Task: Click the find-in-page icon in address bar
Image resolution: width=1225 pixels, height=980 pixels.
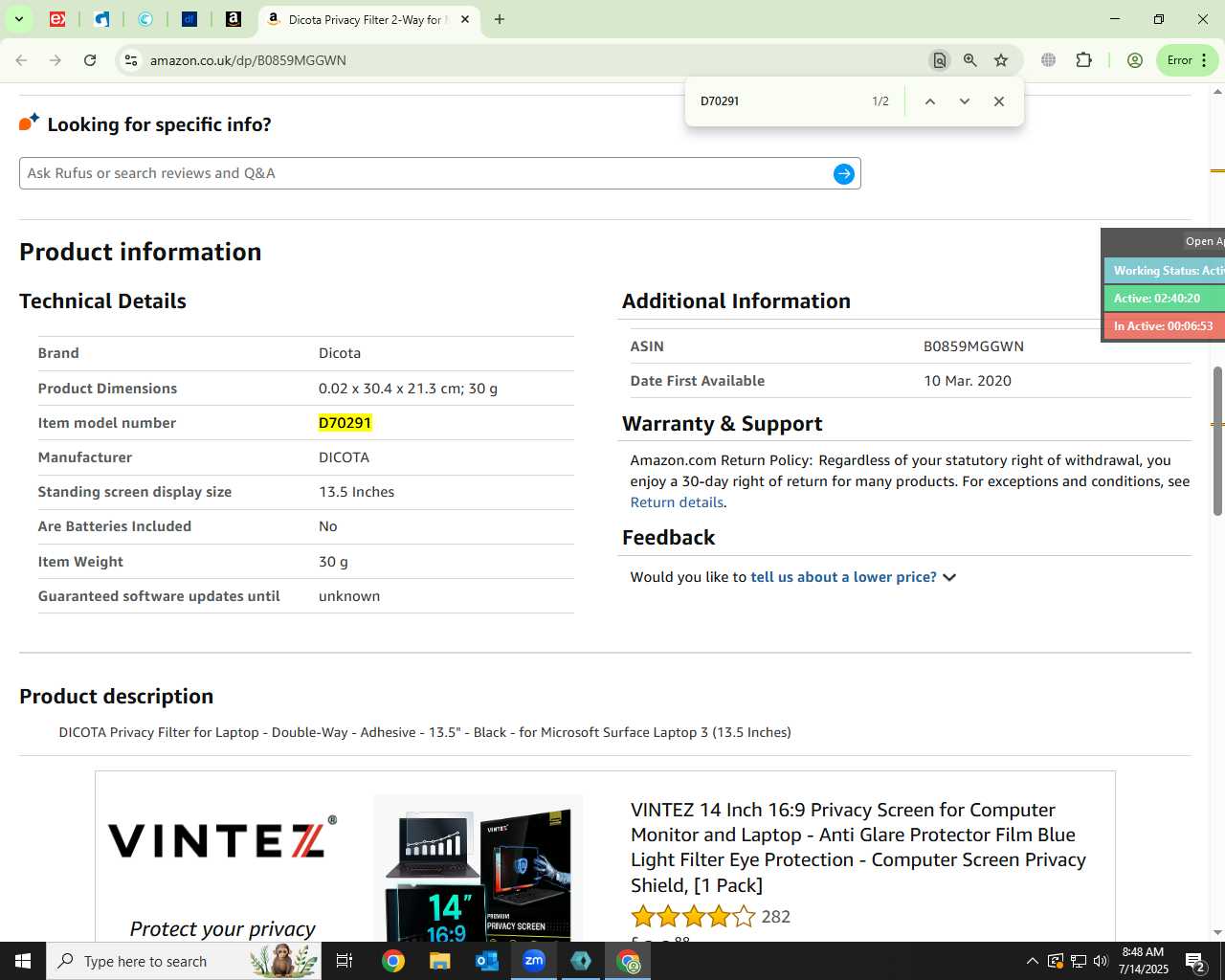Action: pyautogui.click(x=940, y=60)
